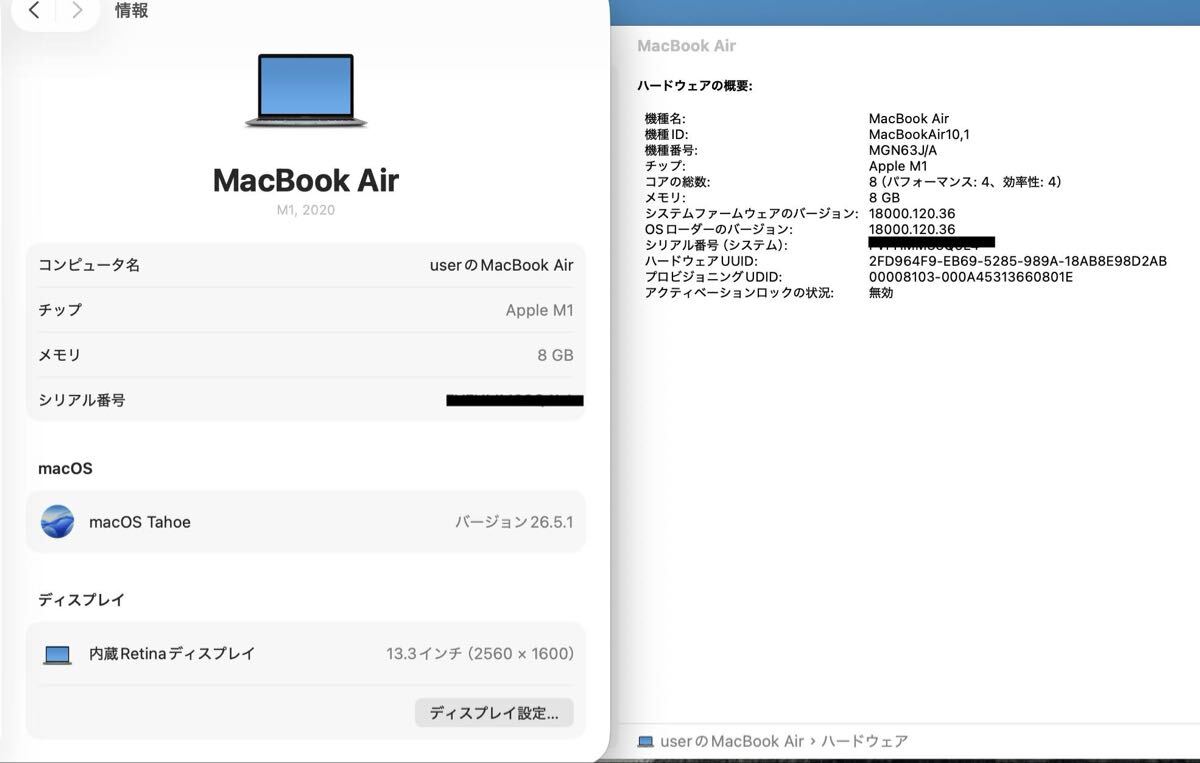Viewport: 1200px width, 763px height.
Task: Click the built-in Retina display laptop icon
Action: click(57, 655)
